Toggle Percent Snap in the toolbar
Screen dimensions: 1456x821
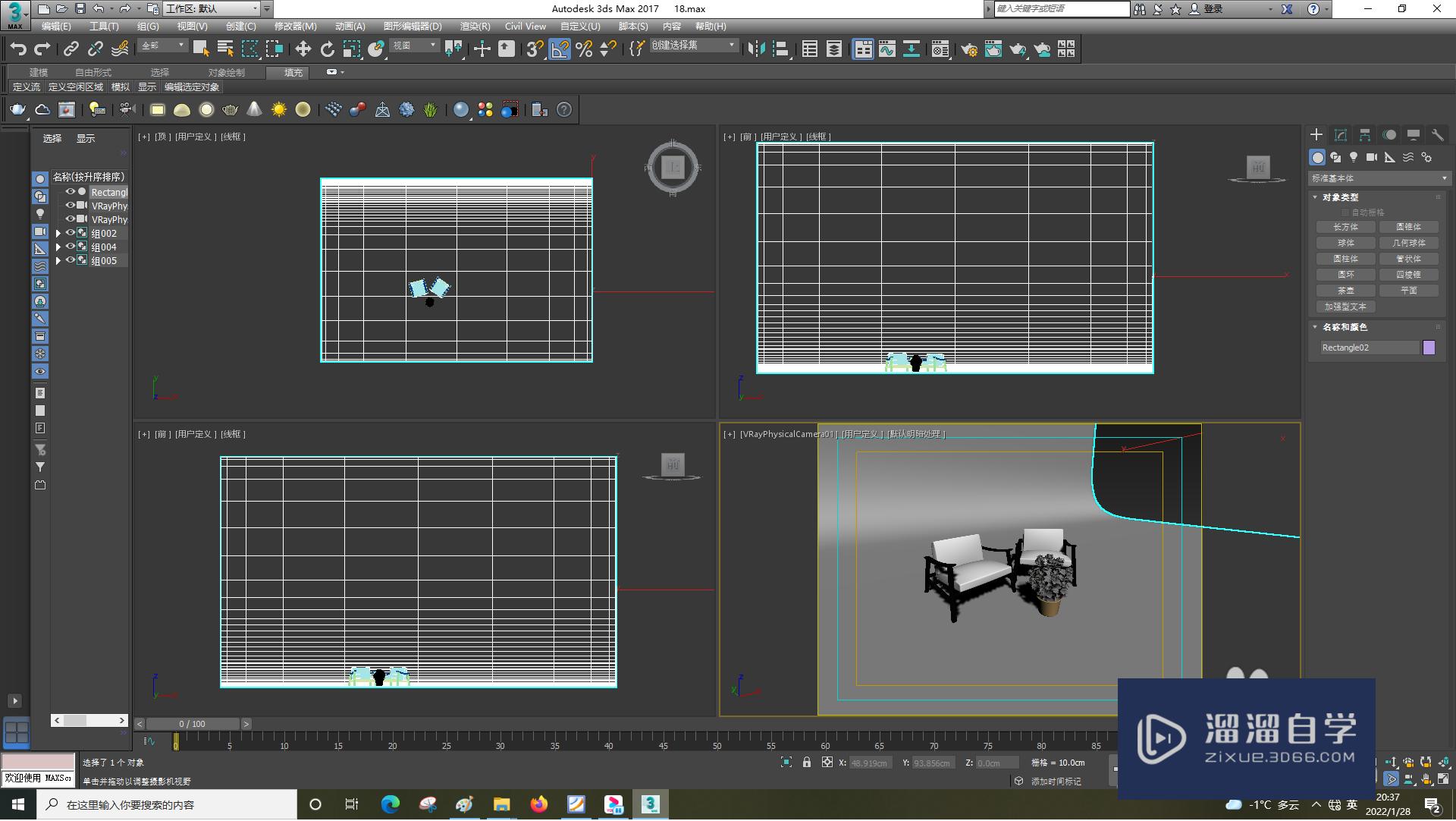point(584,49)
